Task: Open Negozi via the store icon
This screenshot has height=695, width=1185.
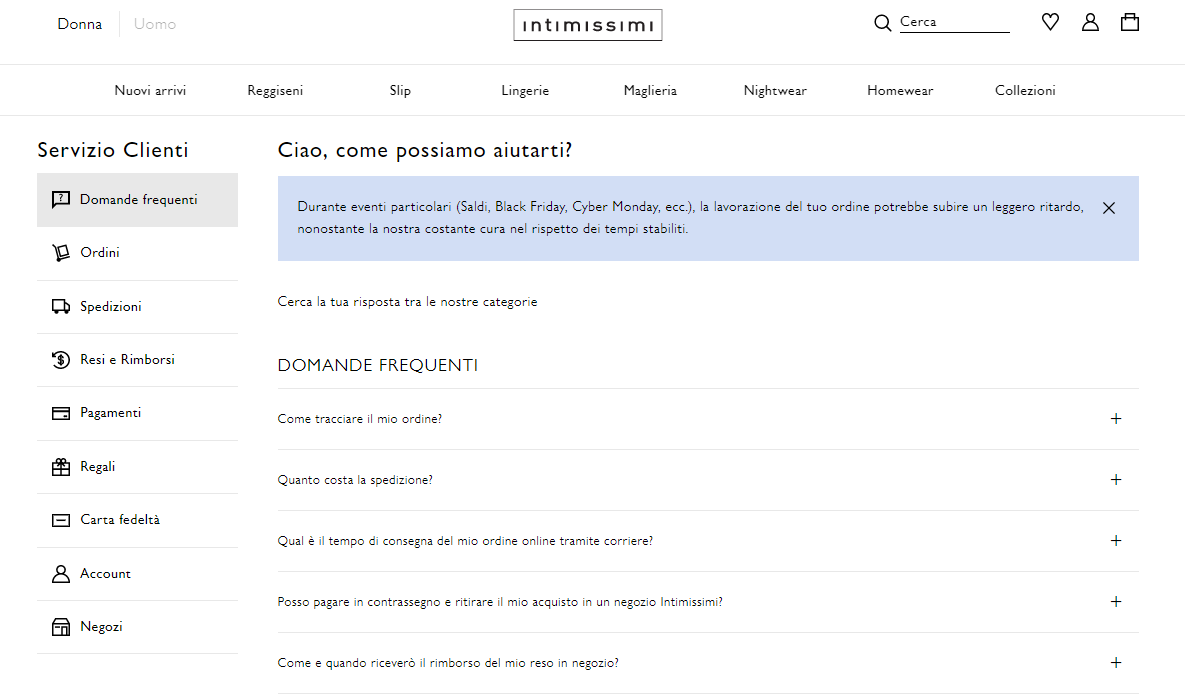Action: (60, 626)
